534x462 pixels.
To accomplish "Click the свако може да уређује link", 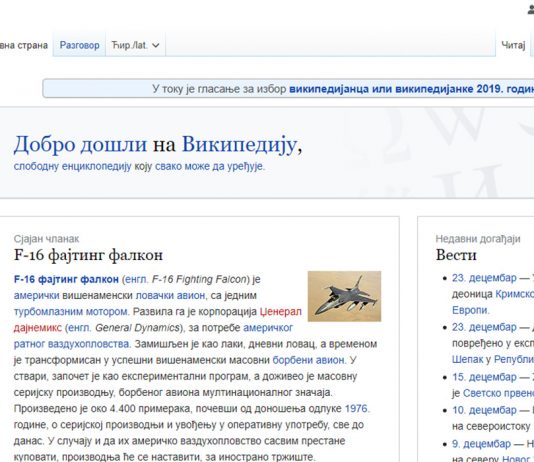I will click(x=209, y=166).
